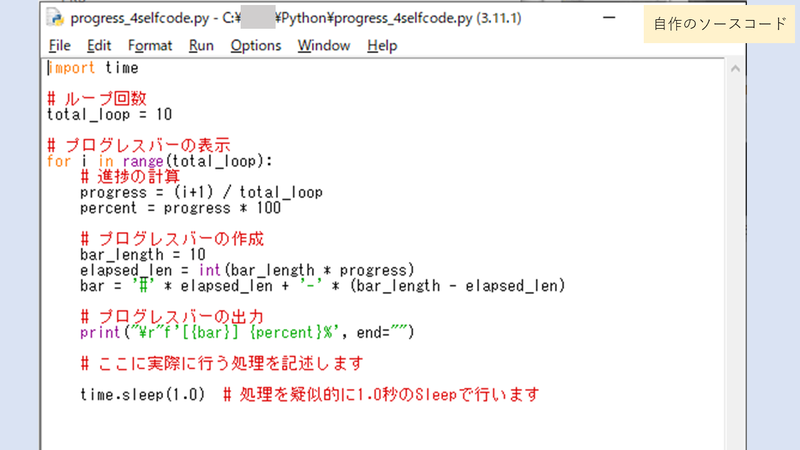Viewport: 800px width, 450px height.
Task: Open the Edit menu
Action: tap(99, 46)
